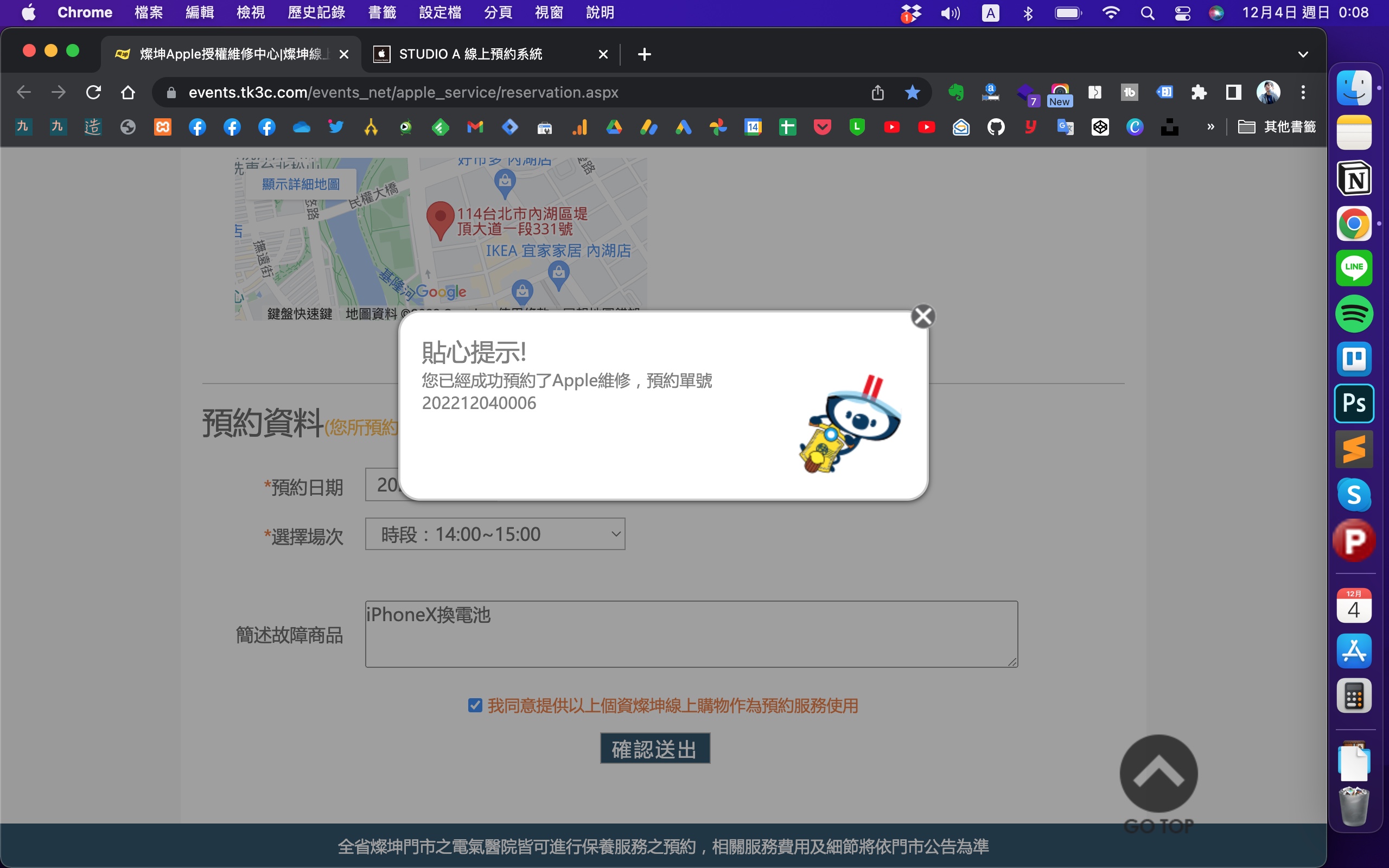
Task: Click the GO TOP button
Action: tap(1158, 784)
